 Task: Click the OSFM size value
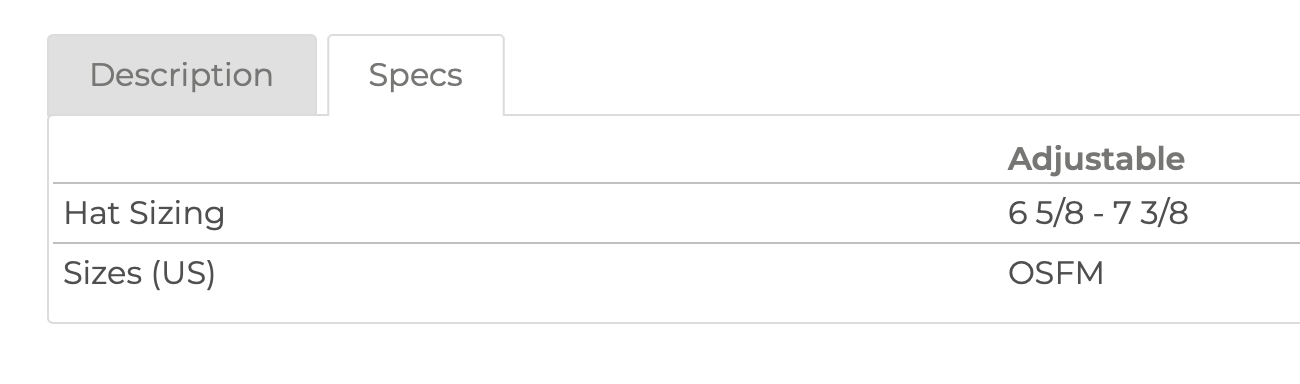click(x=1056, y=273)
